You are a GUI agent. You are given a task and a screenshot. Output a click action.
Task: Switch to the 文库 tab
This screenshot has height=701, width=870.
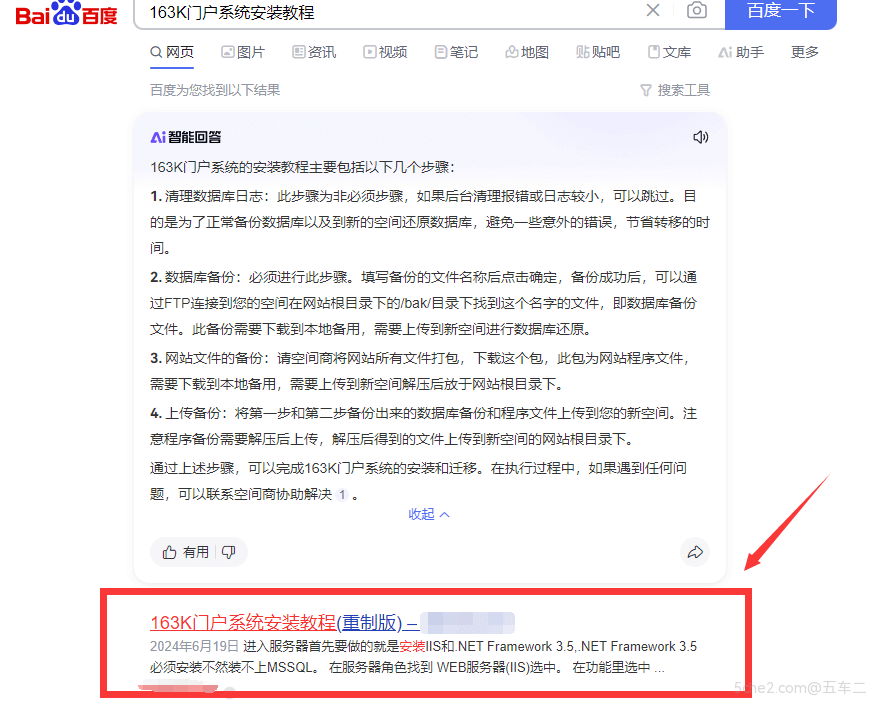pos(669,52)
